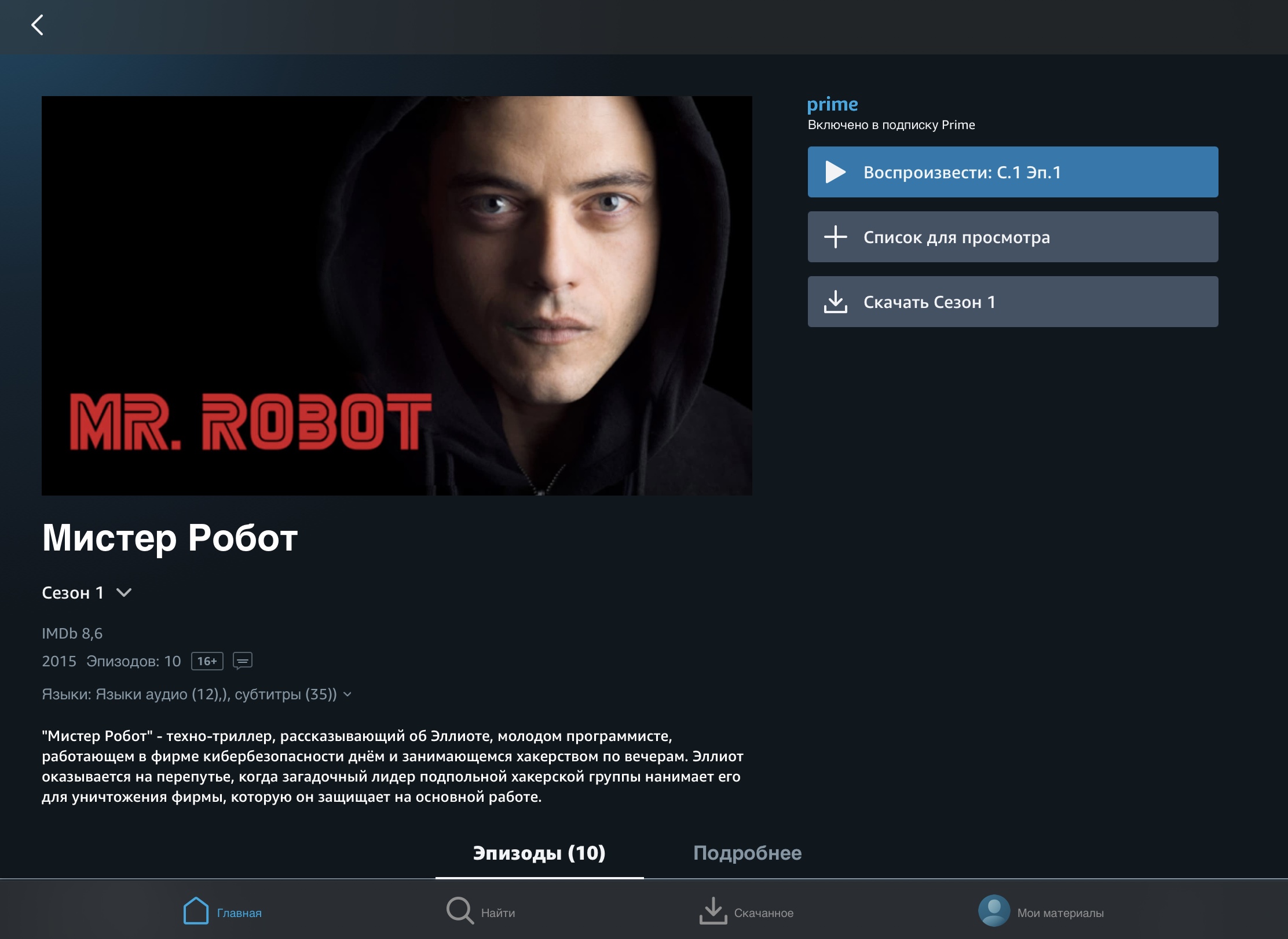Open the Найти search magnifier icon
This screenshot has height=939, width=1288.
tap(460, 911)
